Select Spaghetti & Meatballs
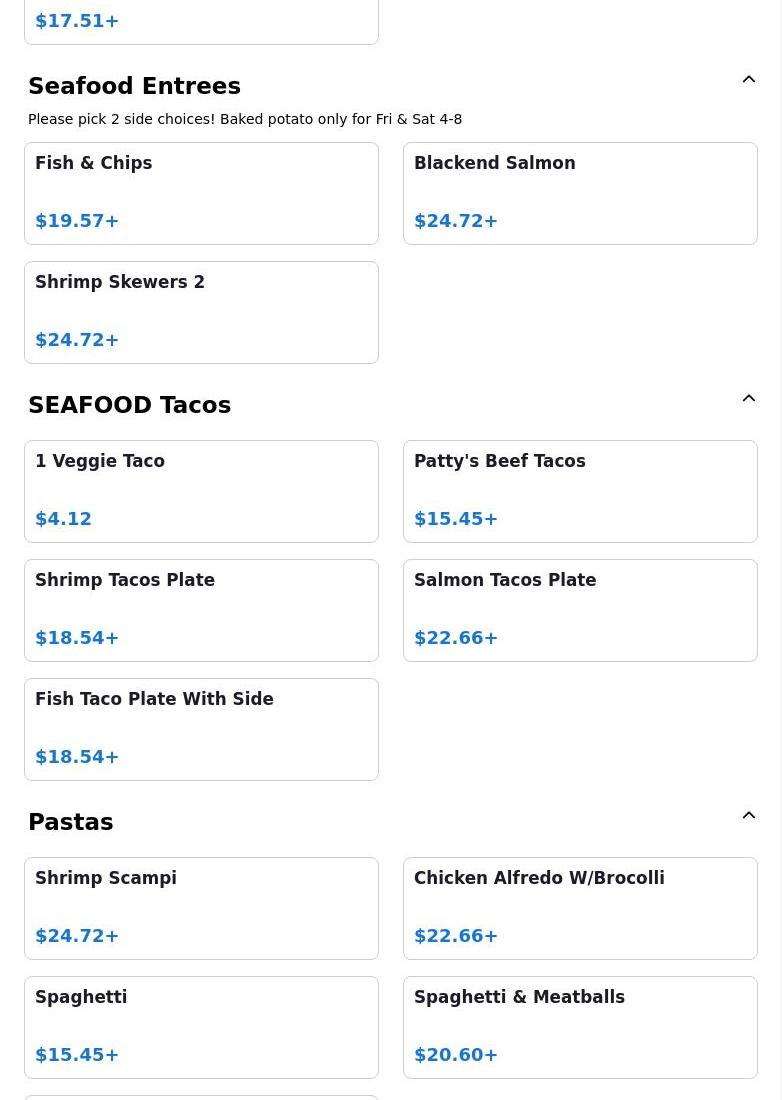The width and height of the screenshot is (782, 1100). (580, 1026)
